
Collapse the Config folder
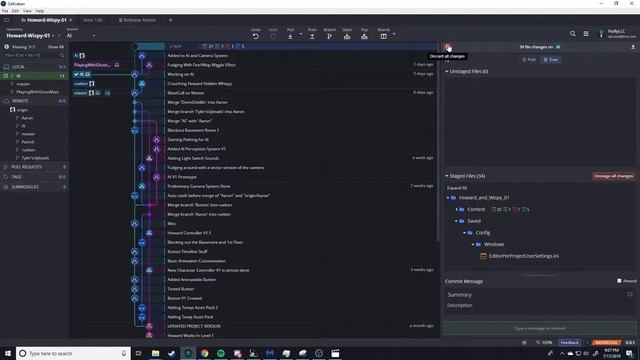coord(464,233)
